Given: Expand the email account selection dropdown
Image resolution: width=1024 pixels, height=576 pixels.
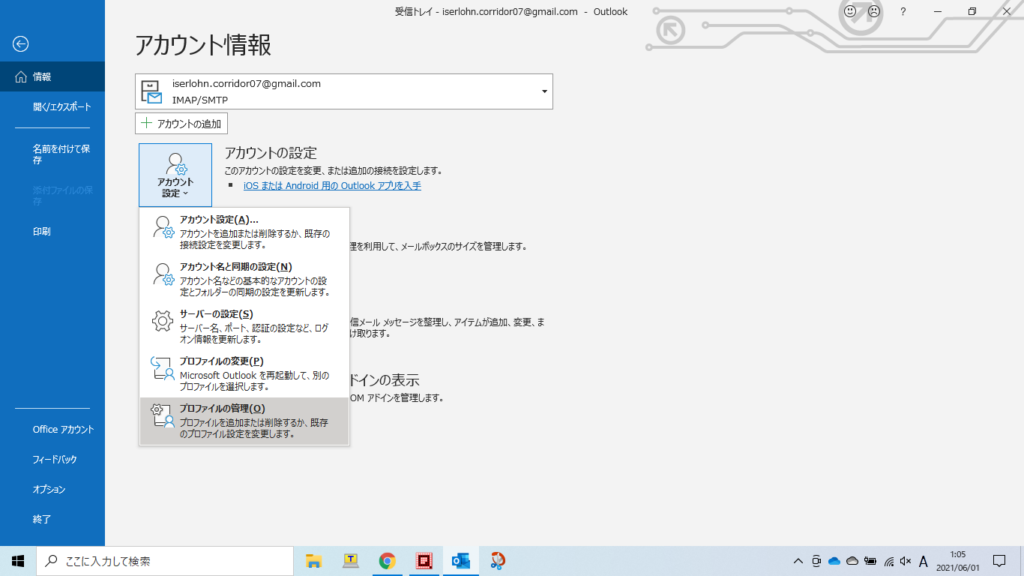Looking at the screenshot, I should click(545, 92).
